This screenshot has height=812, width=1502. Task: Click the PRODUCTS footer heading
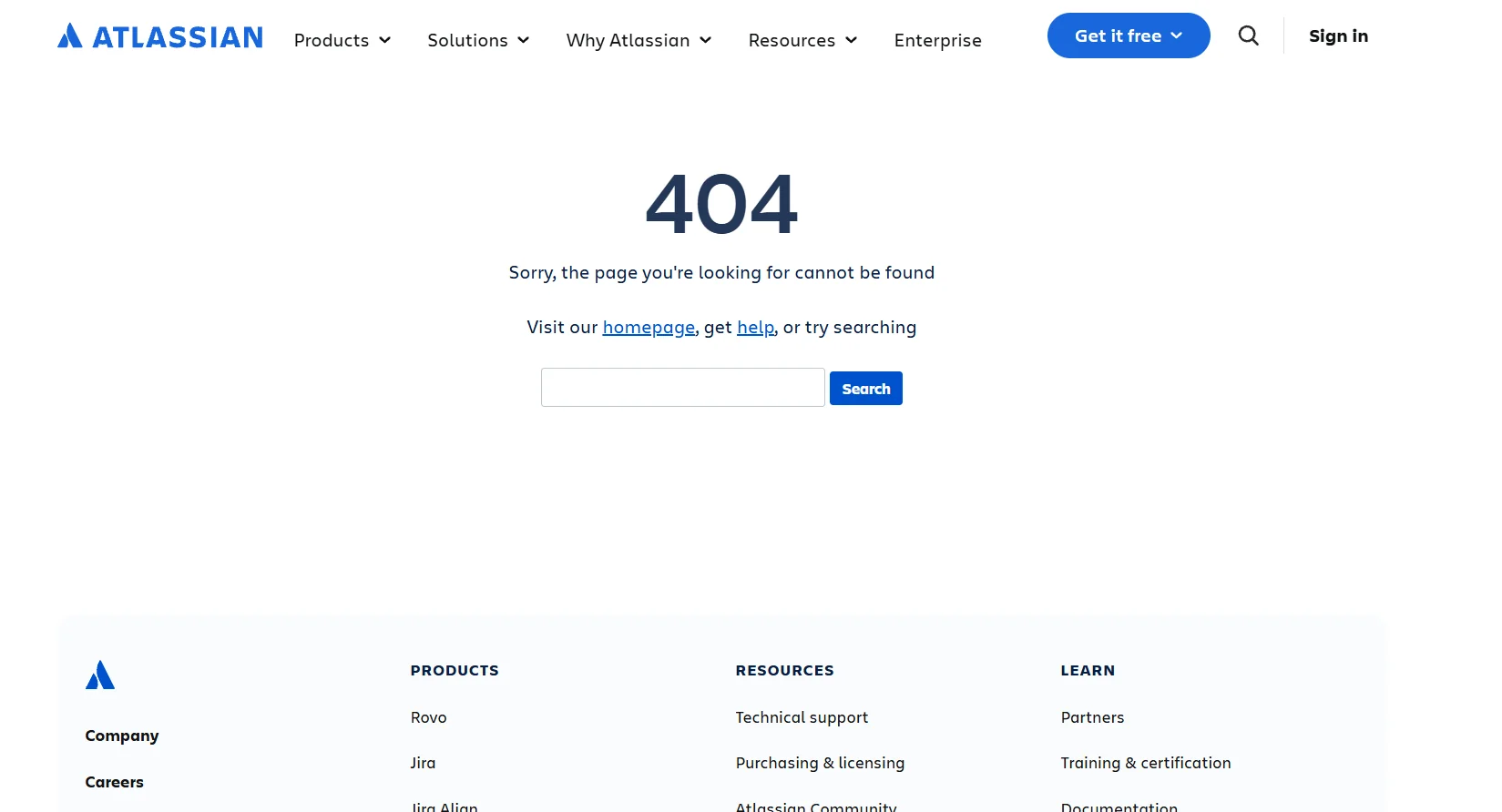point(455,670)
